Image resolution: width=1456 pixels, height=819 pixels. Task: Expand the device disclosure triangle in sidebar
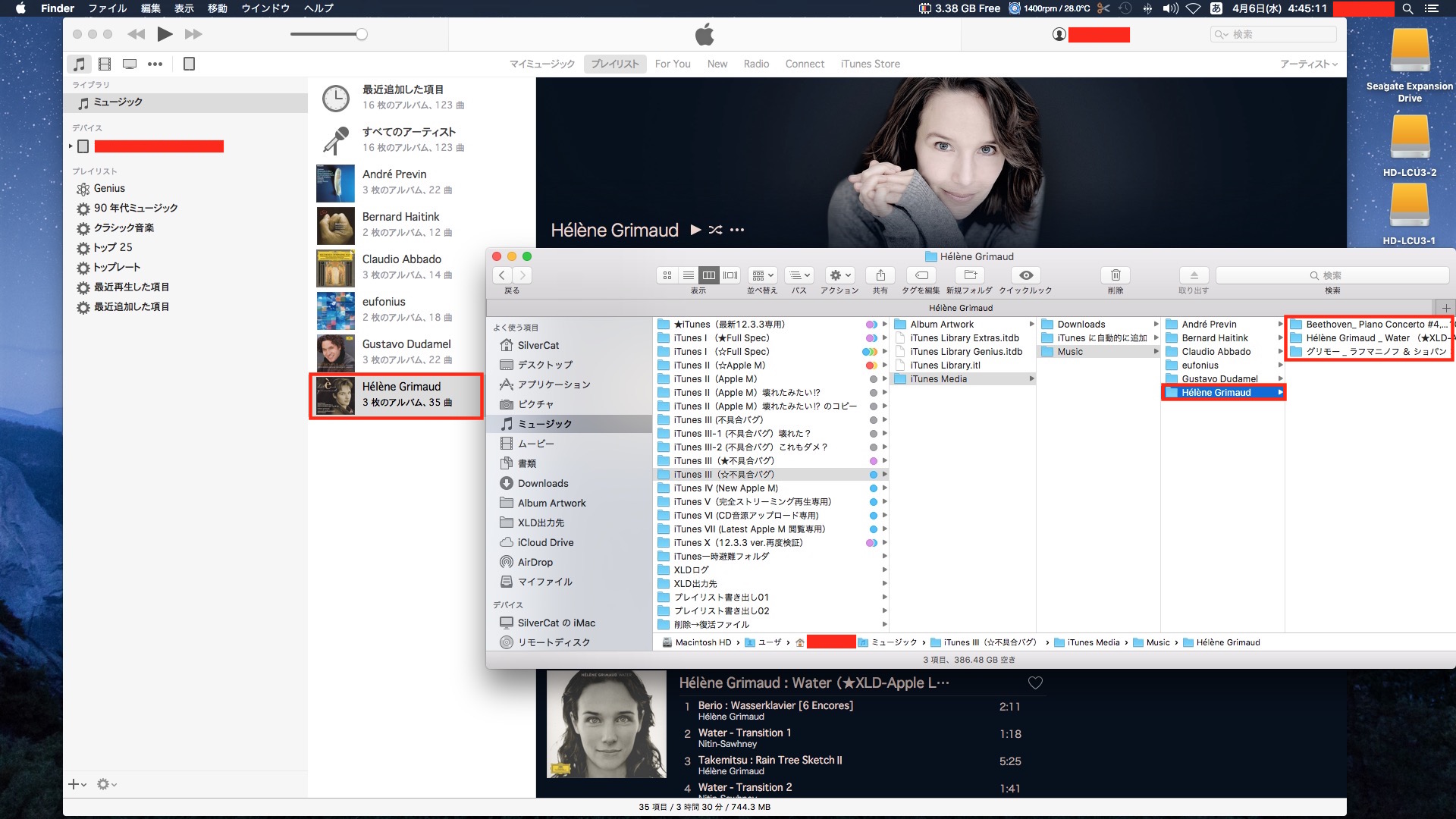71,146
